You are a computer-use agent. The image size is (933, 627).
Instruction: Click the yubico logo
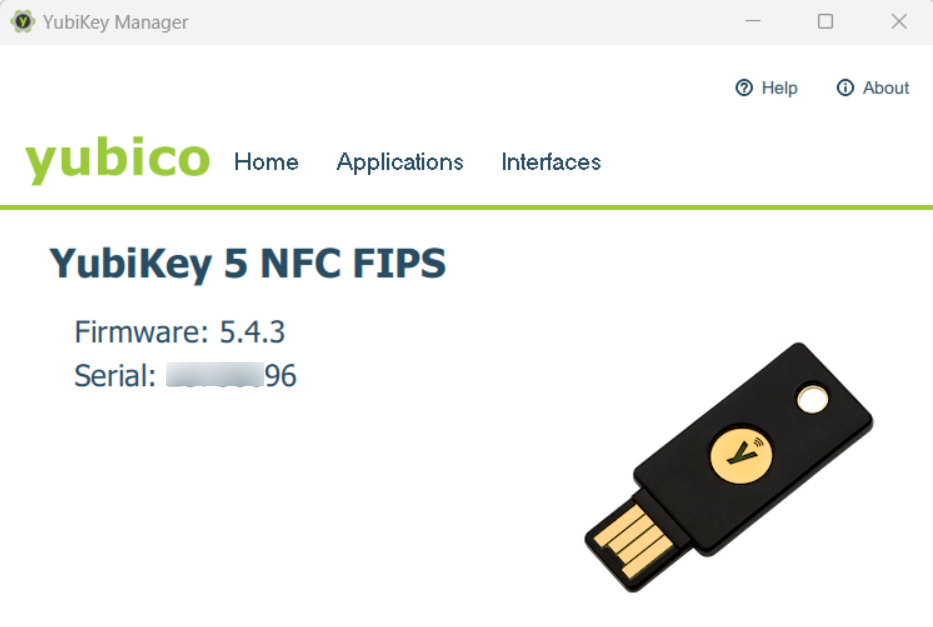coord(118,159)
